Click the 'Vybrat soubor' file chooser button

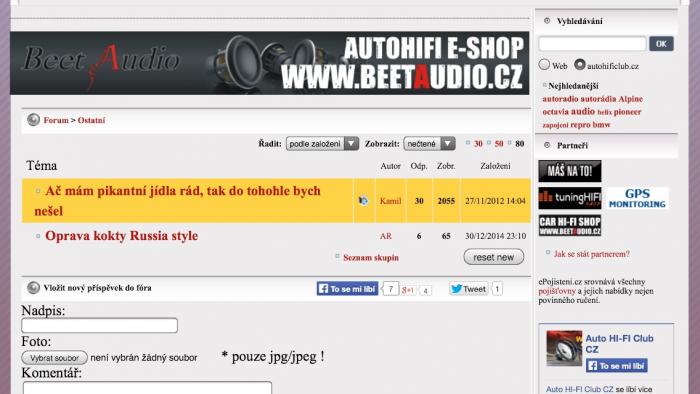[54, 358]
